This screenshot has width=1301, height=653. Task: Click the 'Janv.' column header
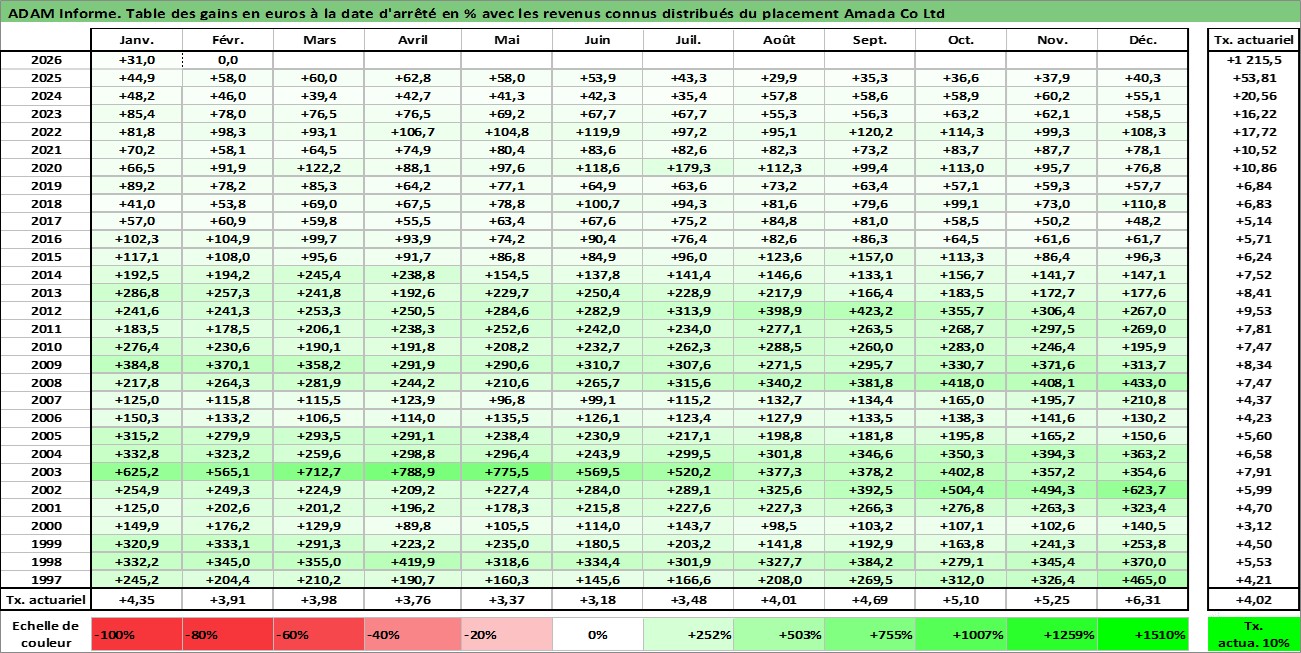coord(136,40)
